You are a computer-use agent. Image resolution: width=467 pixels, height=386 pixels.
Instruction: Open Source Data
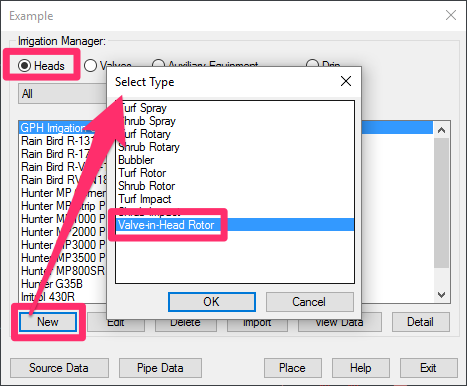59,368
